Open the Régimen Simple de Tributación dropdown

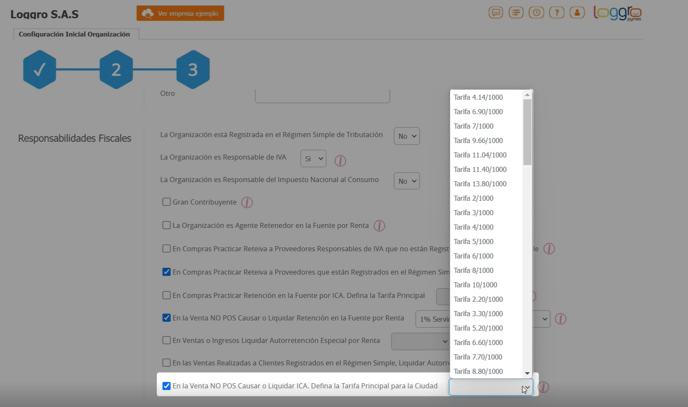pyautogui.click(x=406, y=136)
